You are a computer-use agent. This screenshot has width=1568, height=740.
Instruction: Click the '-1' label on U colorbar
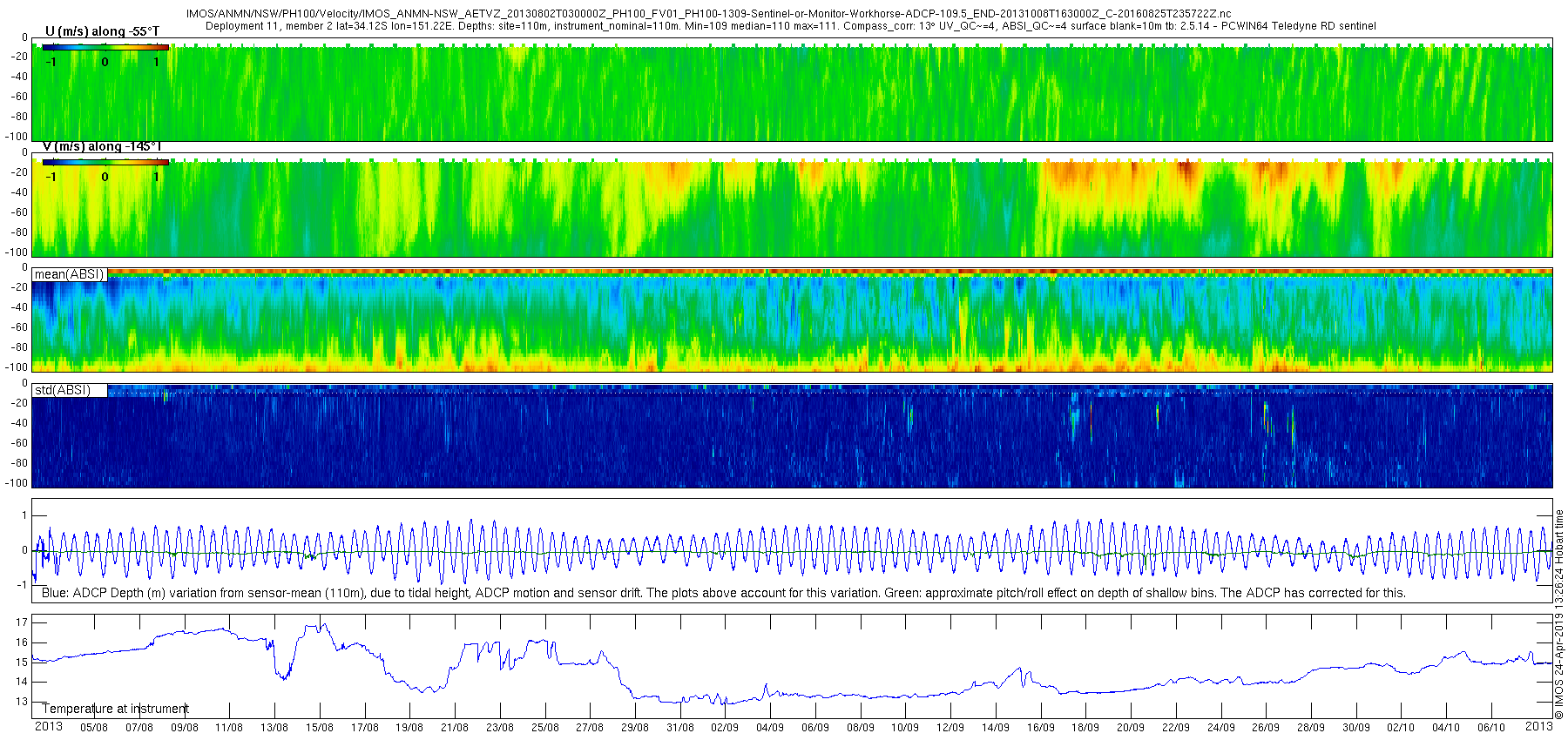point(51,62)
